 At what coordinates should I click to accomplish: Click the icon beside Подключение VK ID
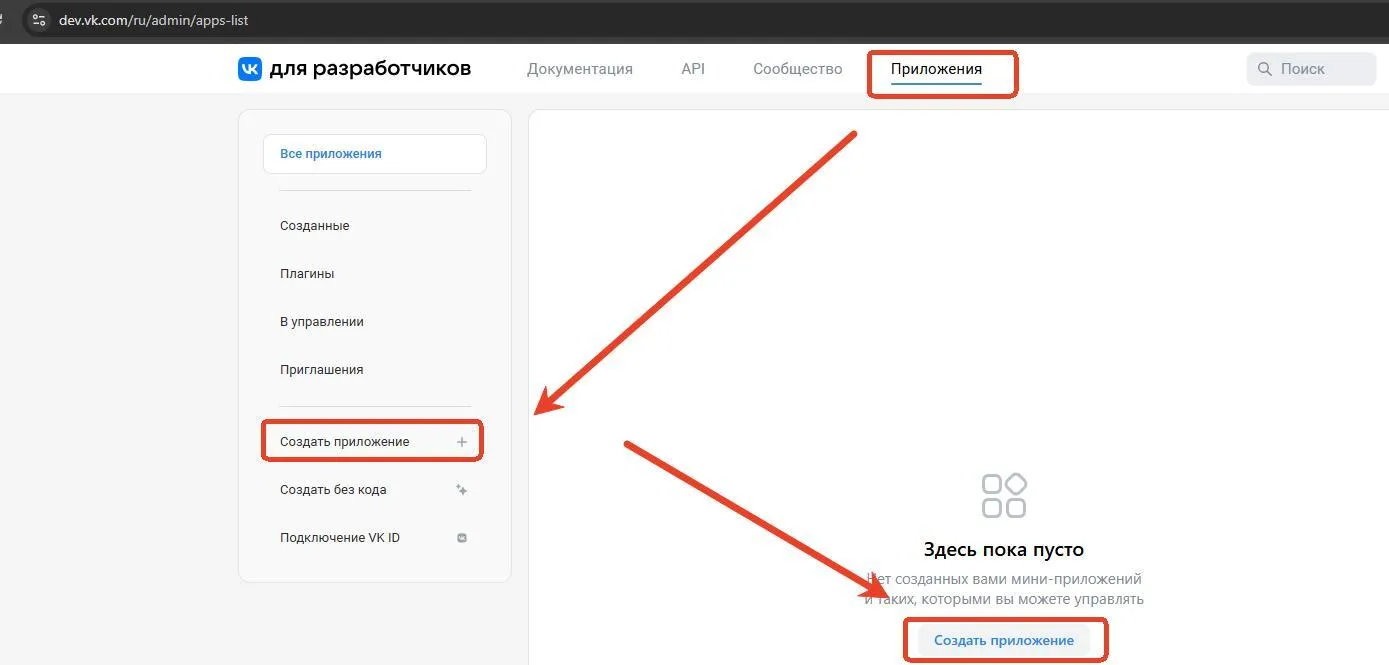[462, 538]
